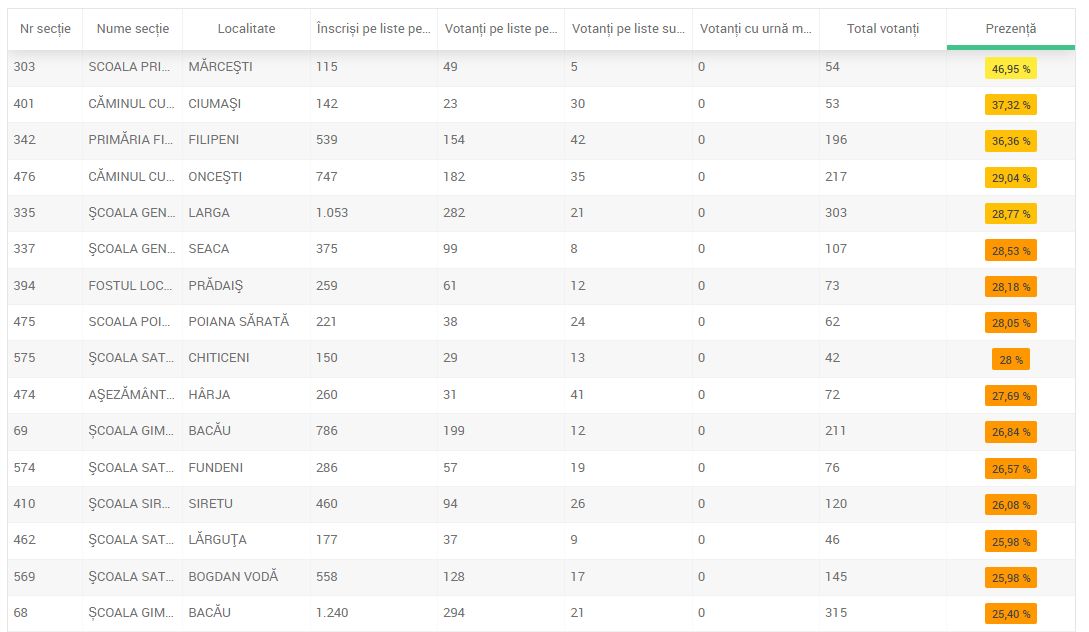Click section number 476 cell

coord(24,177)
